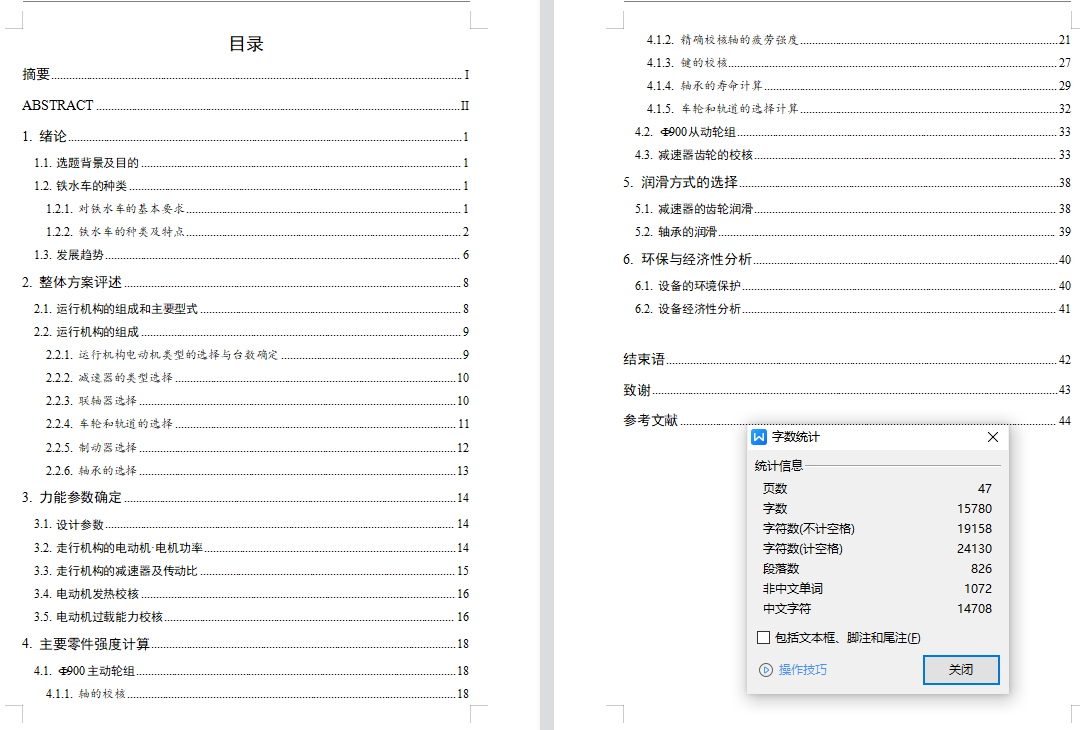
Task: Click 1.2.1. 对铁水车的基本要求 entry
Action: (x=258, y=209)
